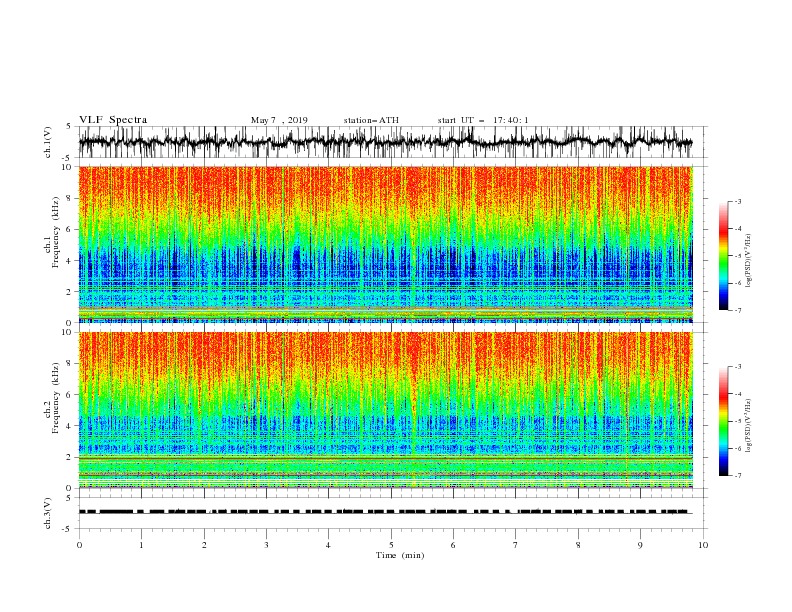Viewport: 792px width, 612px height.
Task: Click time axis tick label "7"
Action: pyautogui.click(x=516, y=545)
